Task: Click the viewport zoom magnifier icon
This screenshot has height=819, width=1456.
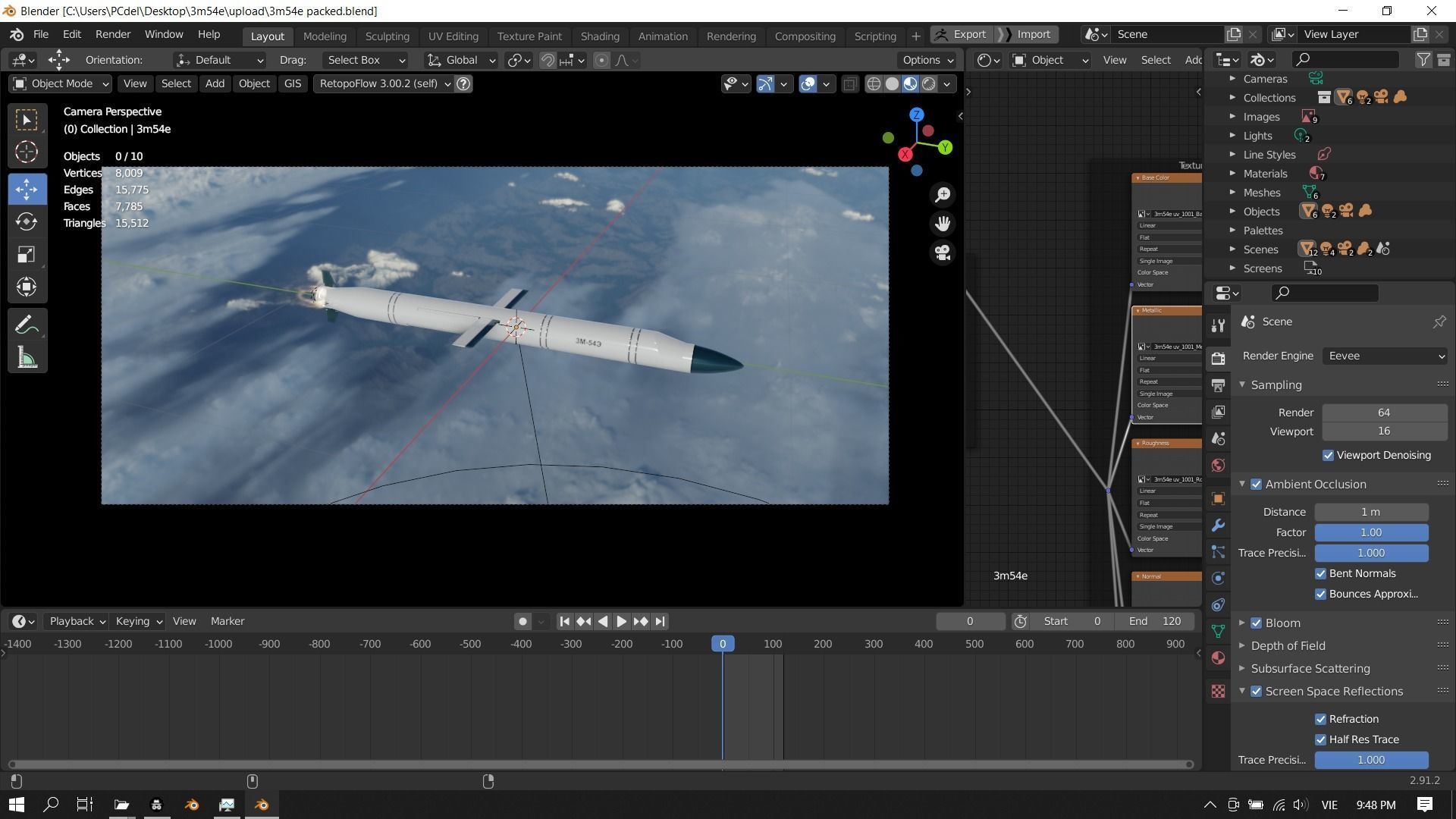Action: point(943,195)
